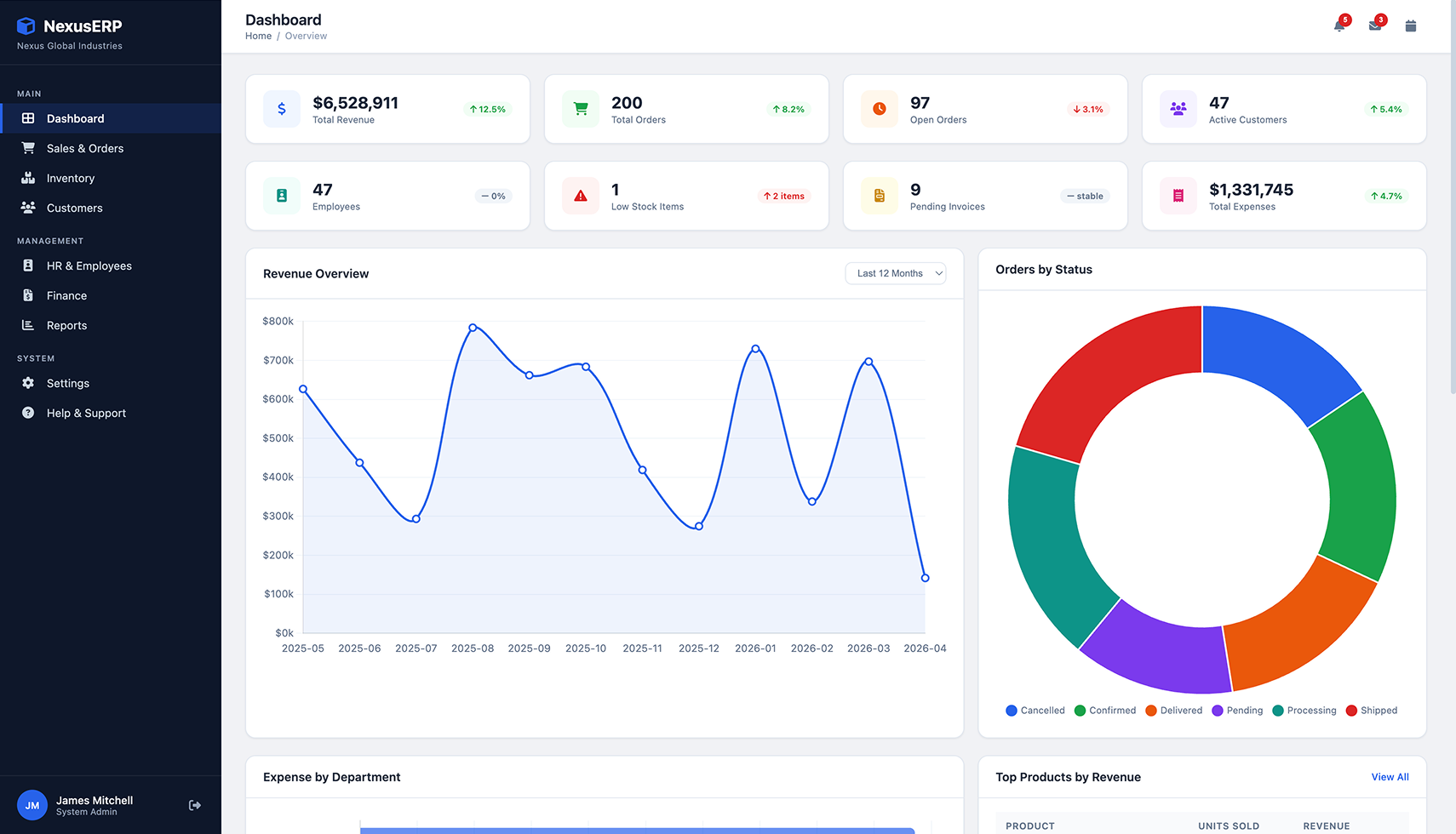This screenshot has width=1456, height=834.
Task: Select the Inventory sidebar icon
Action: click(28, 178)
